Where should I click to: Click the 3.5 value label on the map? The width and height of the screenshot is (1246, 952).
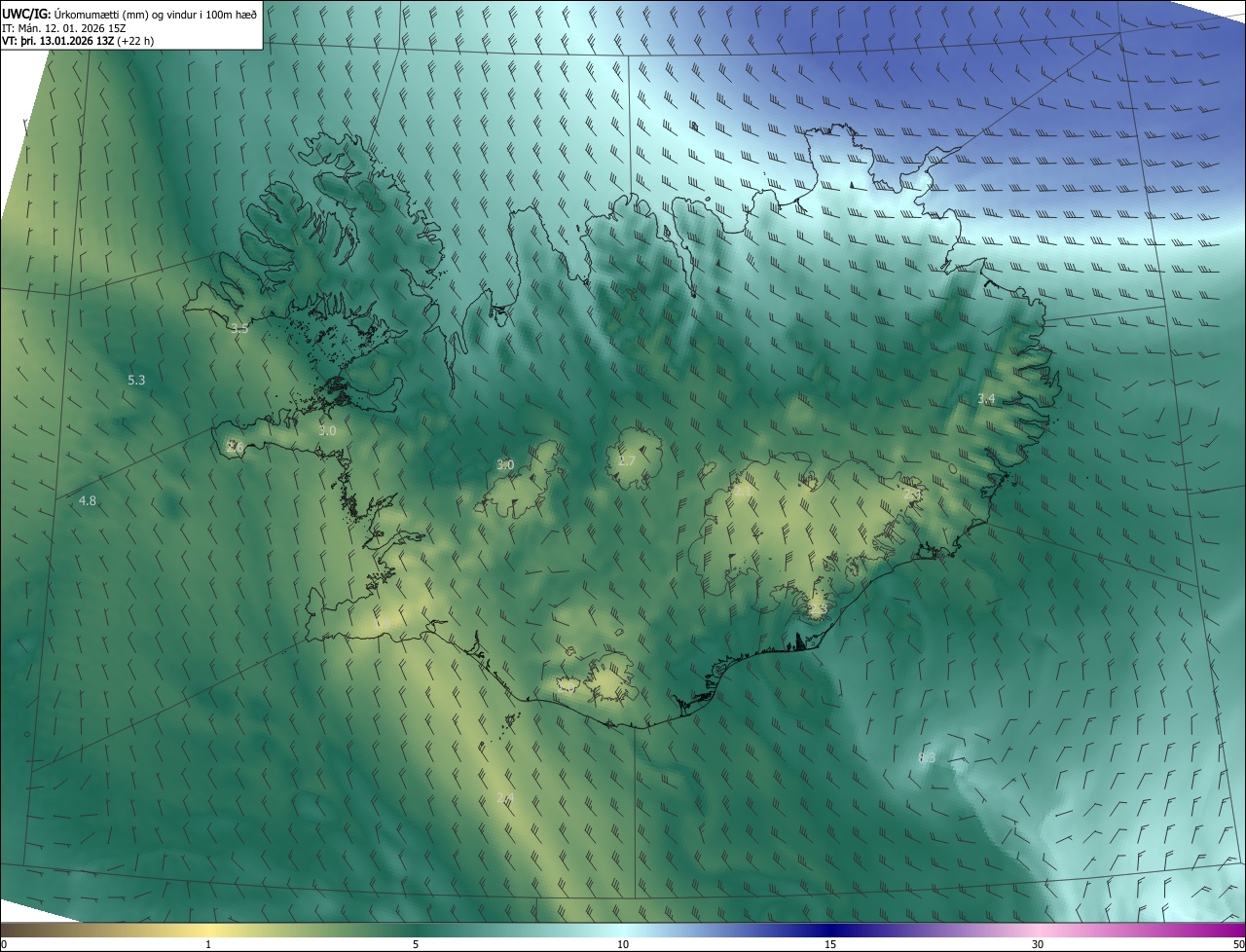click(x=239, y=328)
